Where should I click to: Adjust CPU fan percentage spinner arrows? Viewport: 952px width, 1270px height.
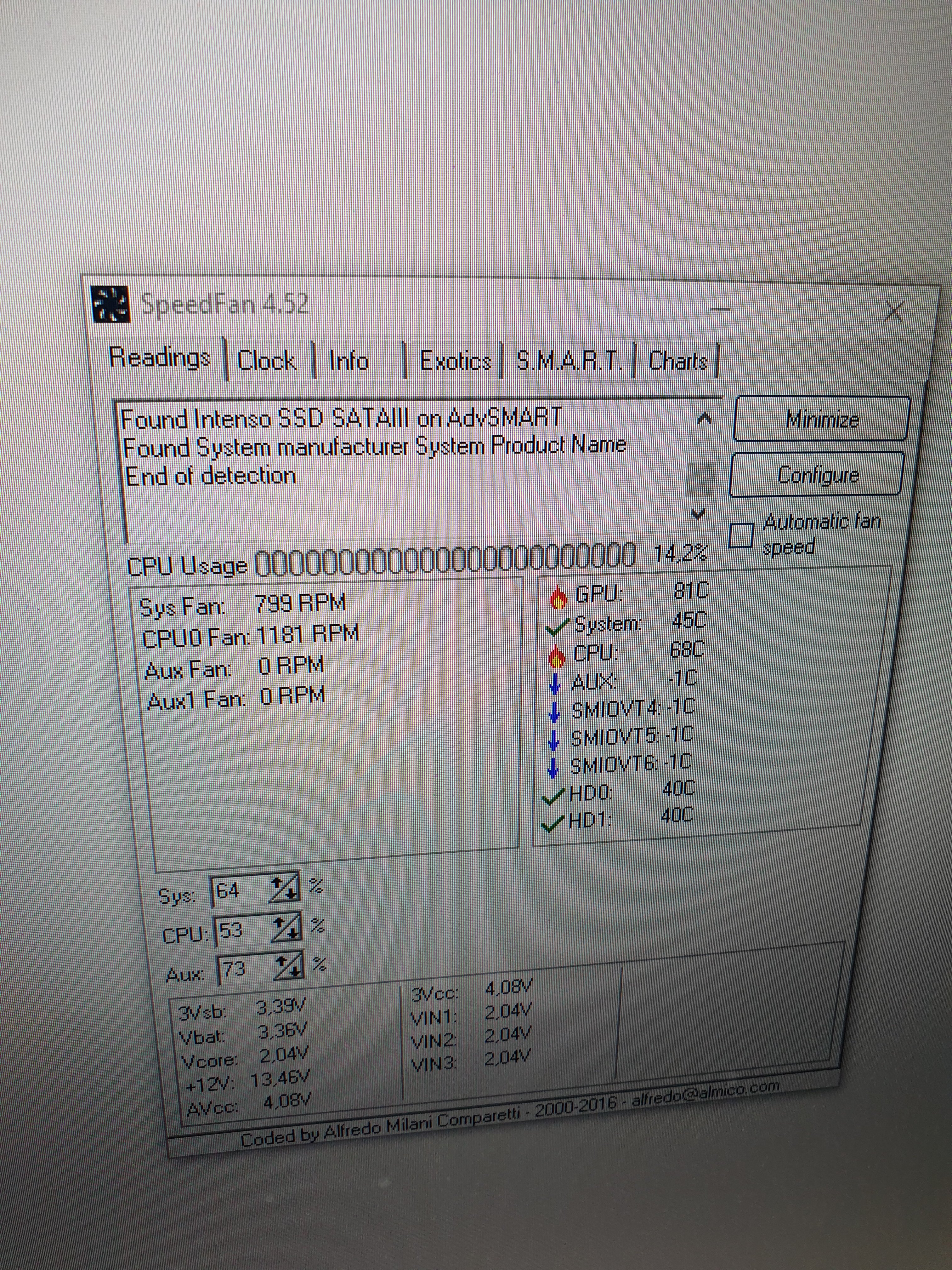click(x=287, y=928)
